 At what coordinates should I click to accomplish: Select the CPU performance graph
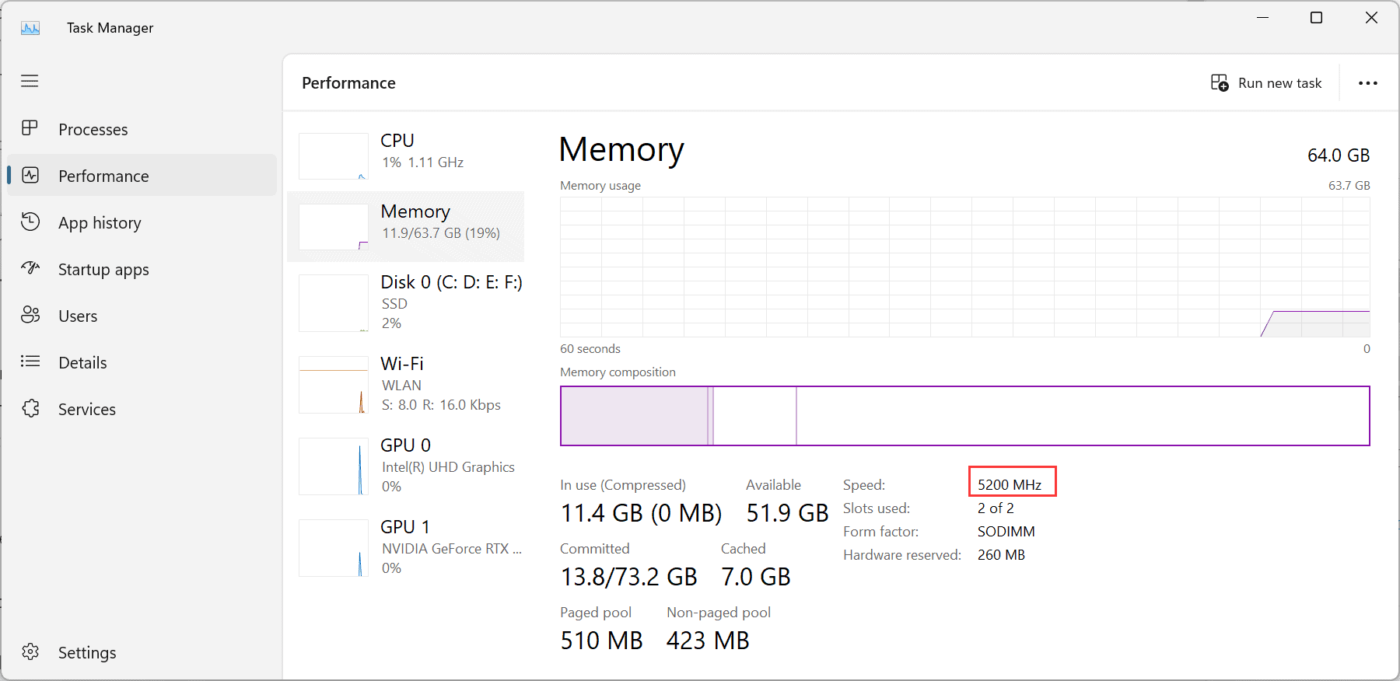pyautogui.click(x=334, y=156)
